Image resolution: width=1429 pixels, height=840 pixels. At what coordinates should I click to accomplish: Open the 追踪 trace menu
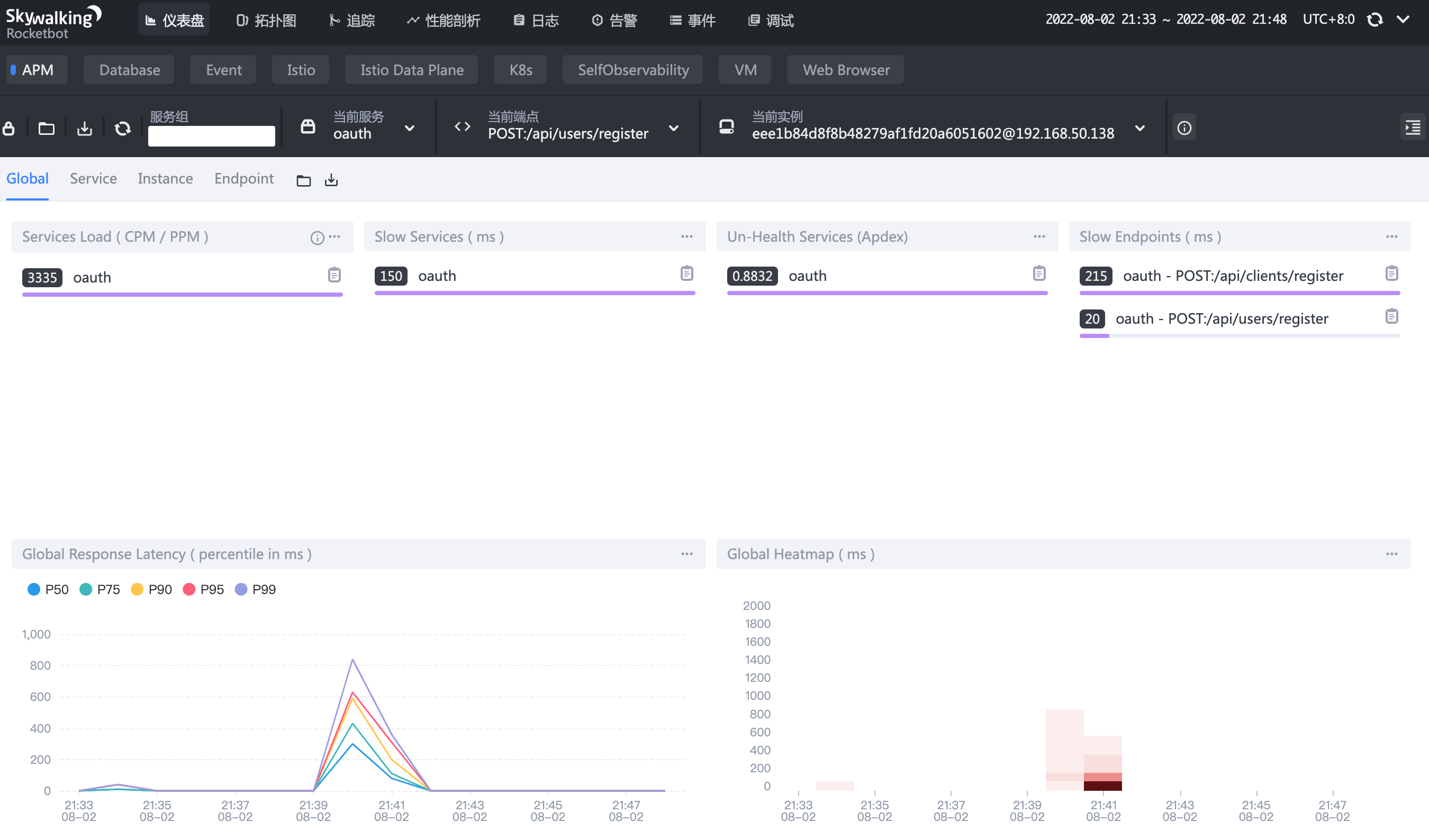351,21
